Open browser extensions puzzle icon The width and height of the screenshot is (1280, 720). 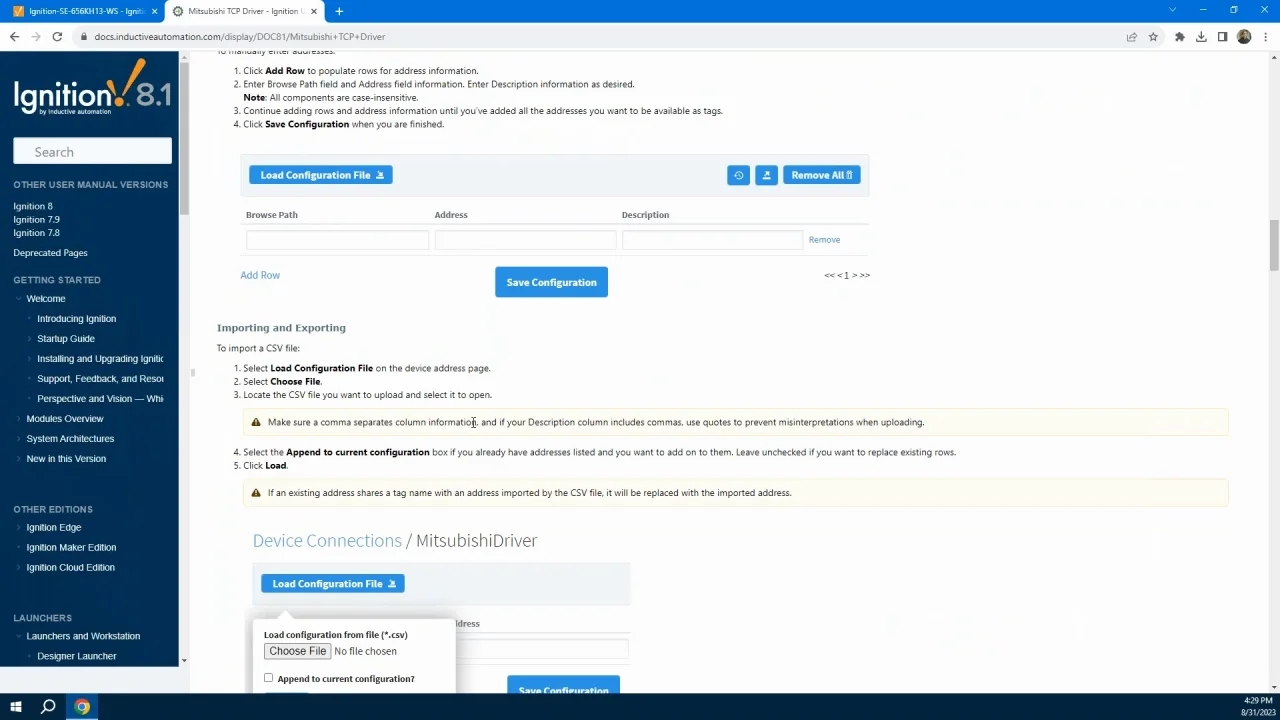coord(1180,37)
